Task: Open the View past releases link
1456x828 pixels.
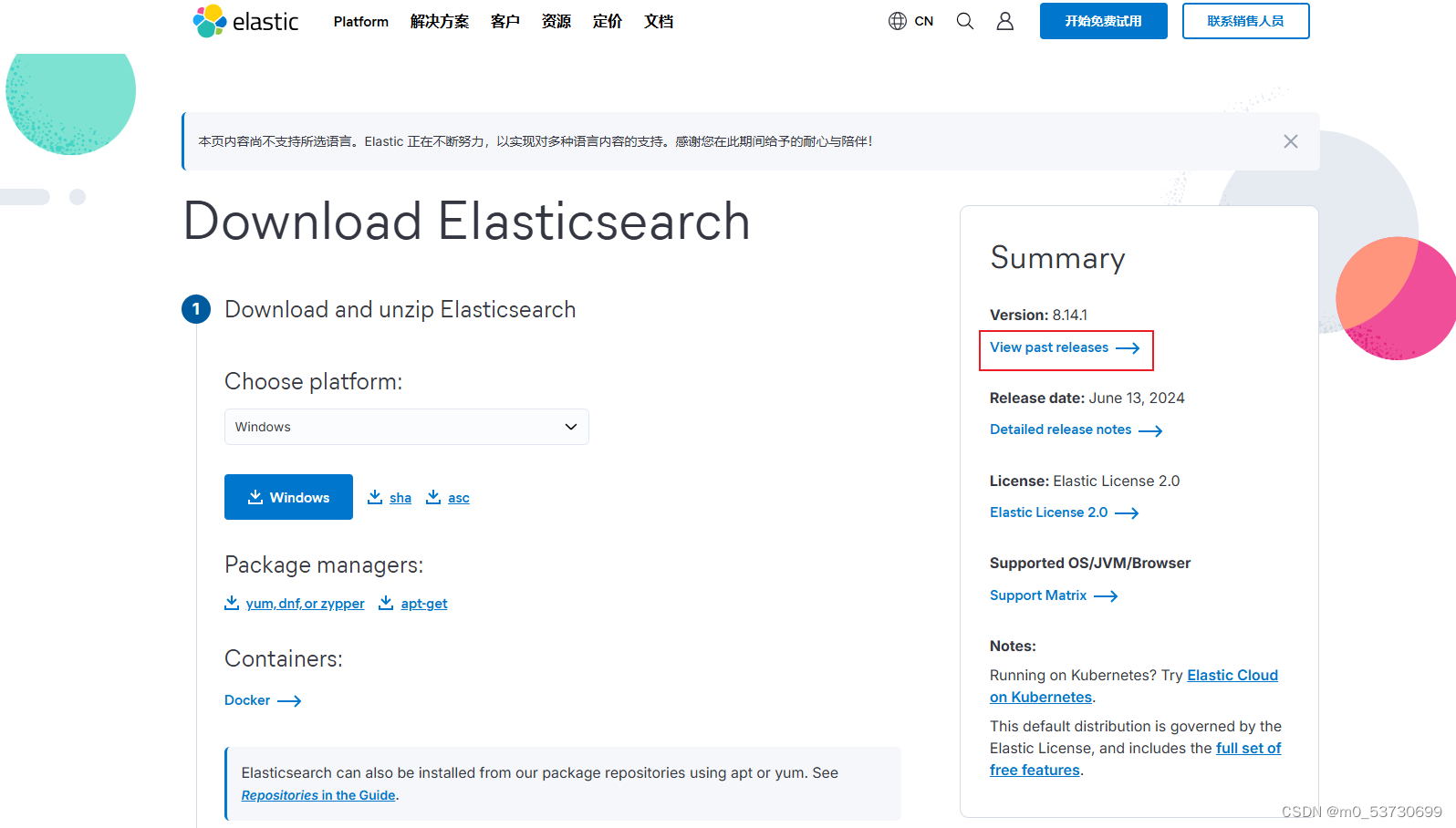Action: (x=1065, y=347)
